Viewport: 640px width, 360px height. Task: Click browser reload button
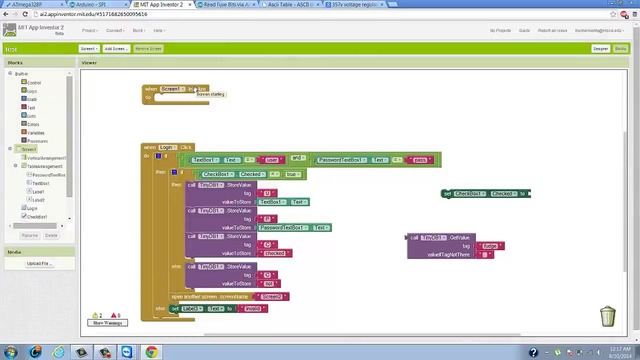[25, 14]
